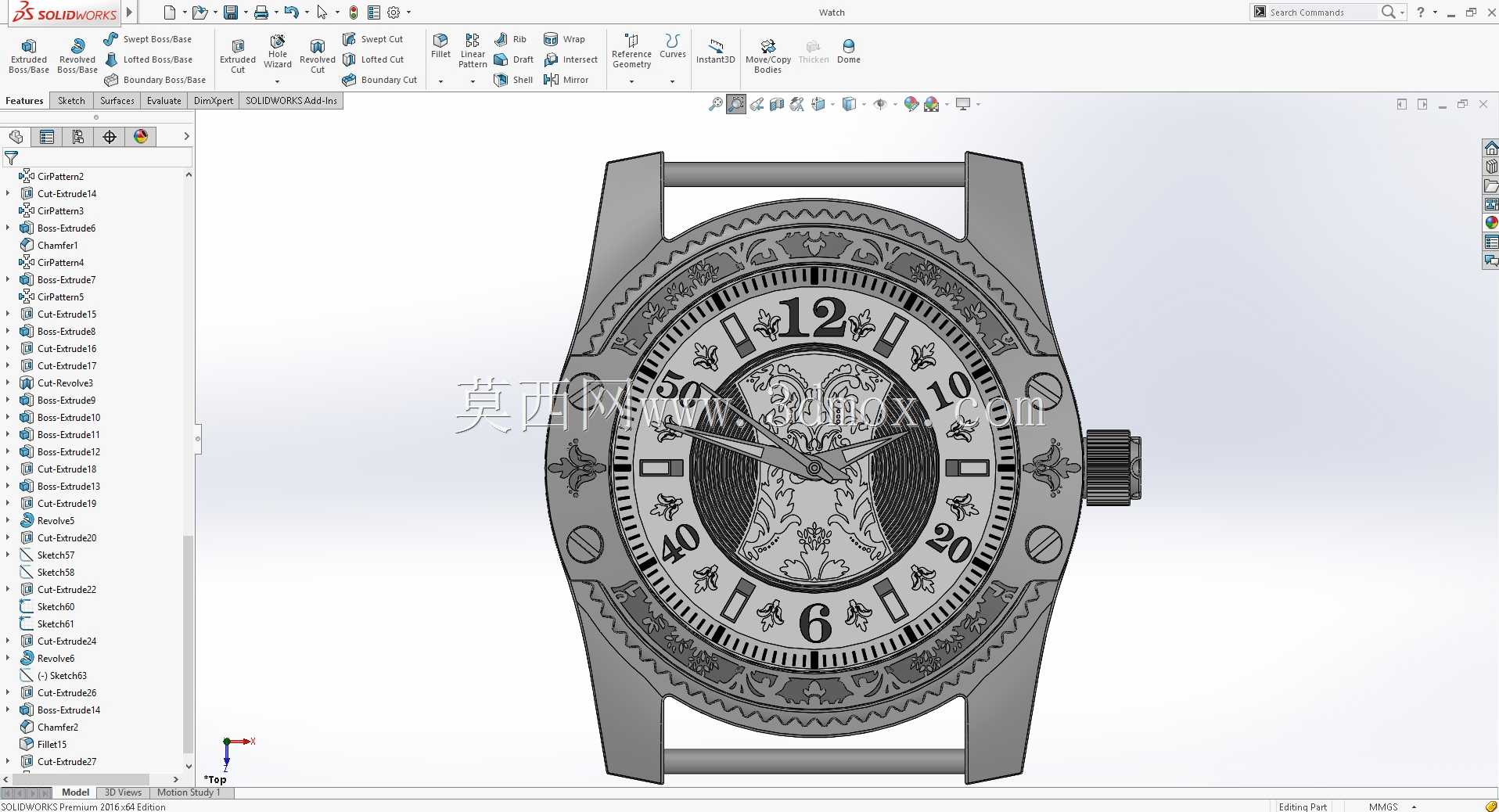Open the SOLIDWORKS Add-Ins tab
1499x812 pixels.
click(x=291, y=101)
